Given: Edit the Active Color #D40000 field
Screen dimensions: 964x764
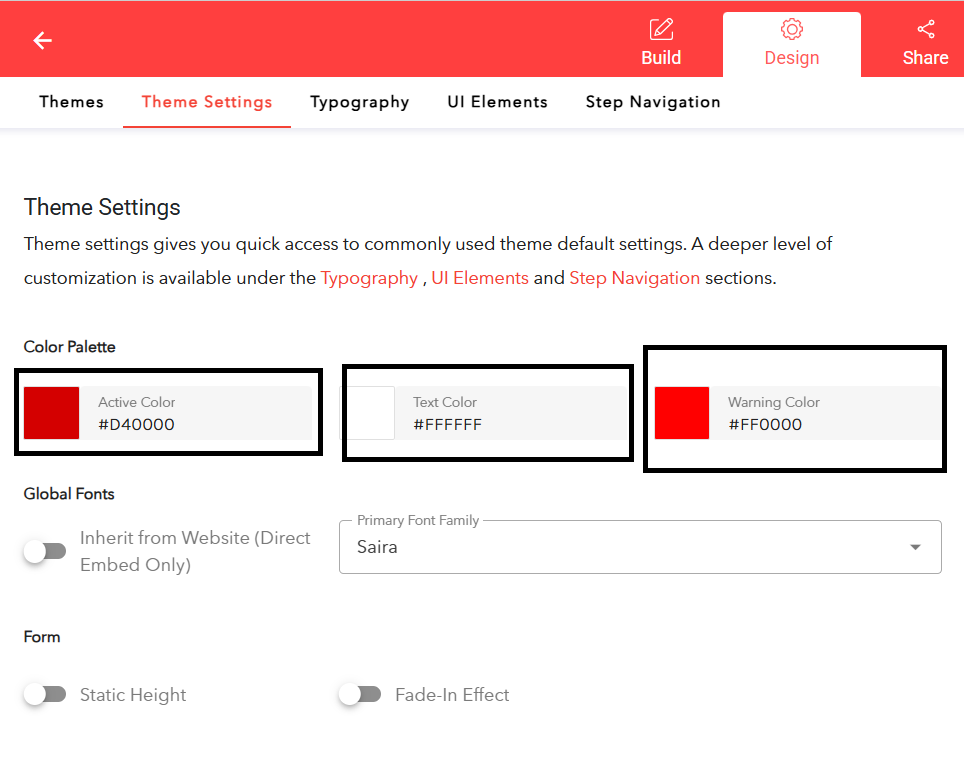Looking at the screenshot, I should pos(196,412).
